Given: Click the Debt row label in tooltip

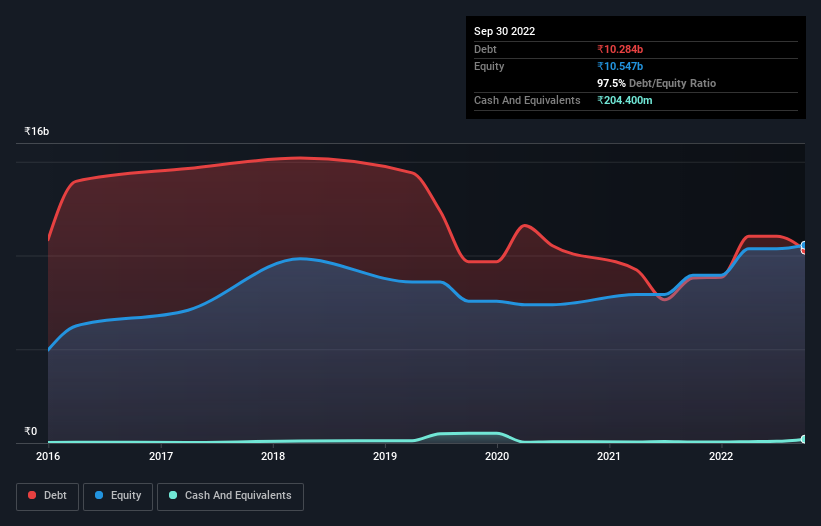Looking at the screenshot, I should (485, 49).
